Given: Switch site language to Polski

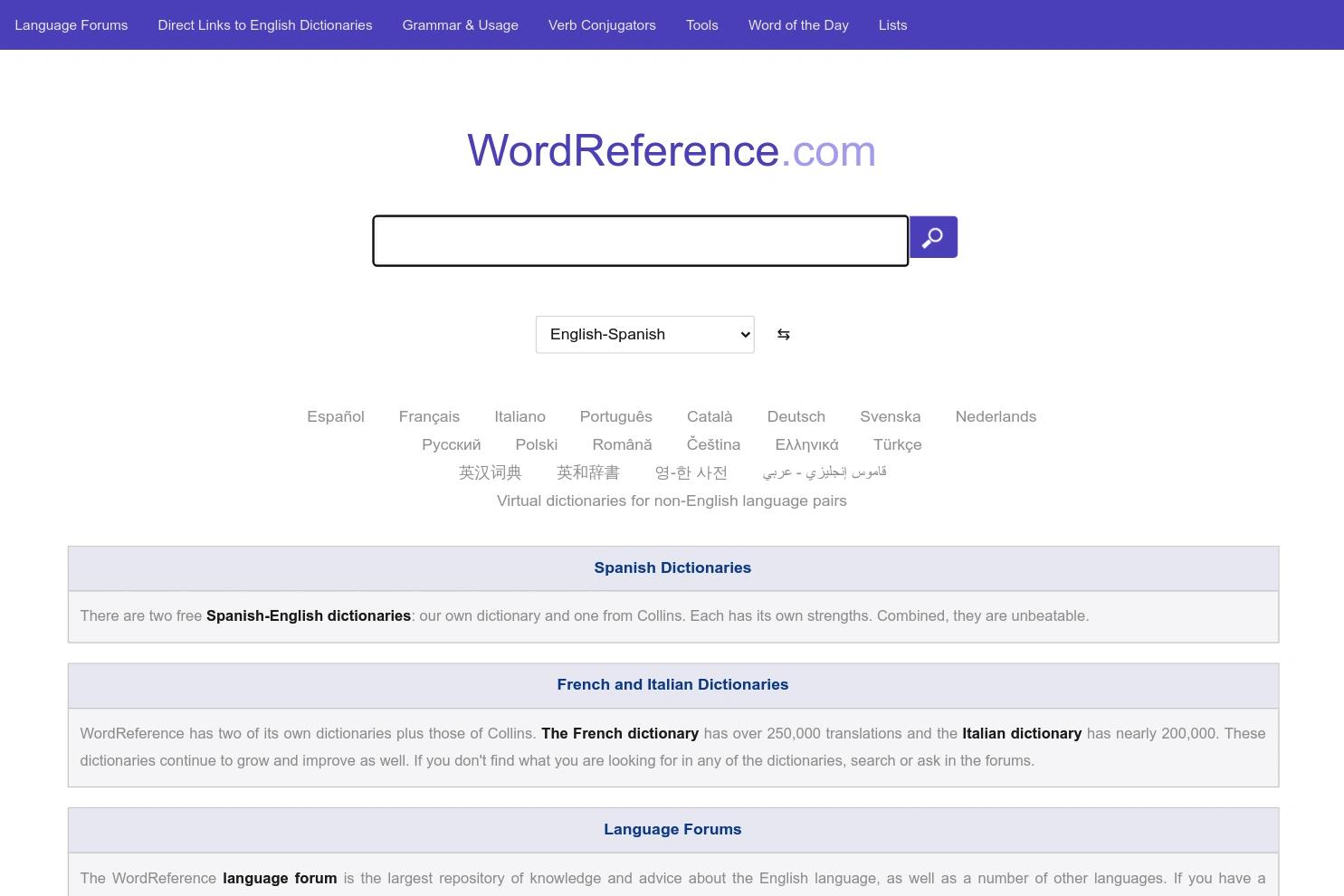Looking at the screenshot, I should 537,444.
